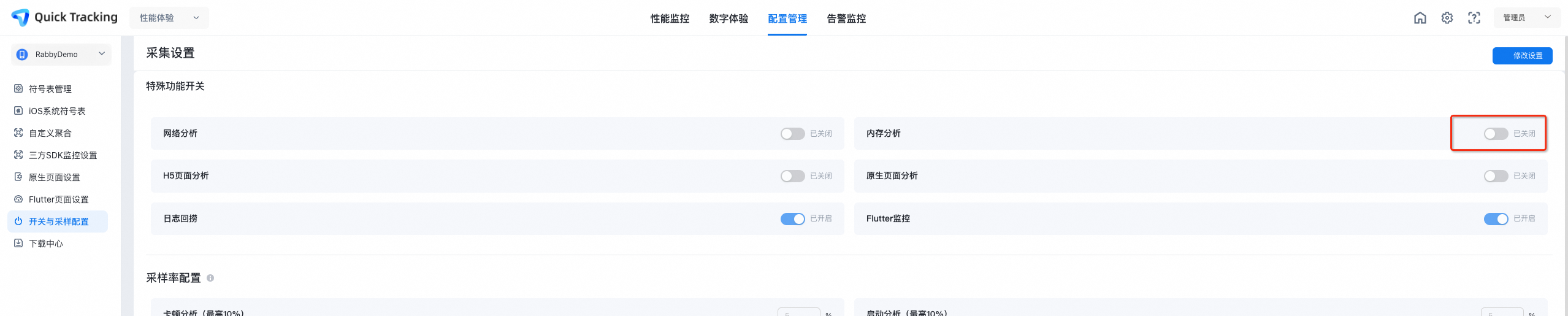1568x316 pixels.
Task: Disable the 日志回捞 switch
Action: coord(792,219)
